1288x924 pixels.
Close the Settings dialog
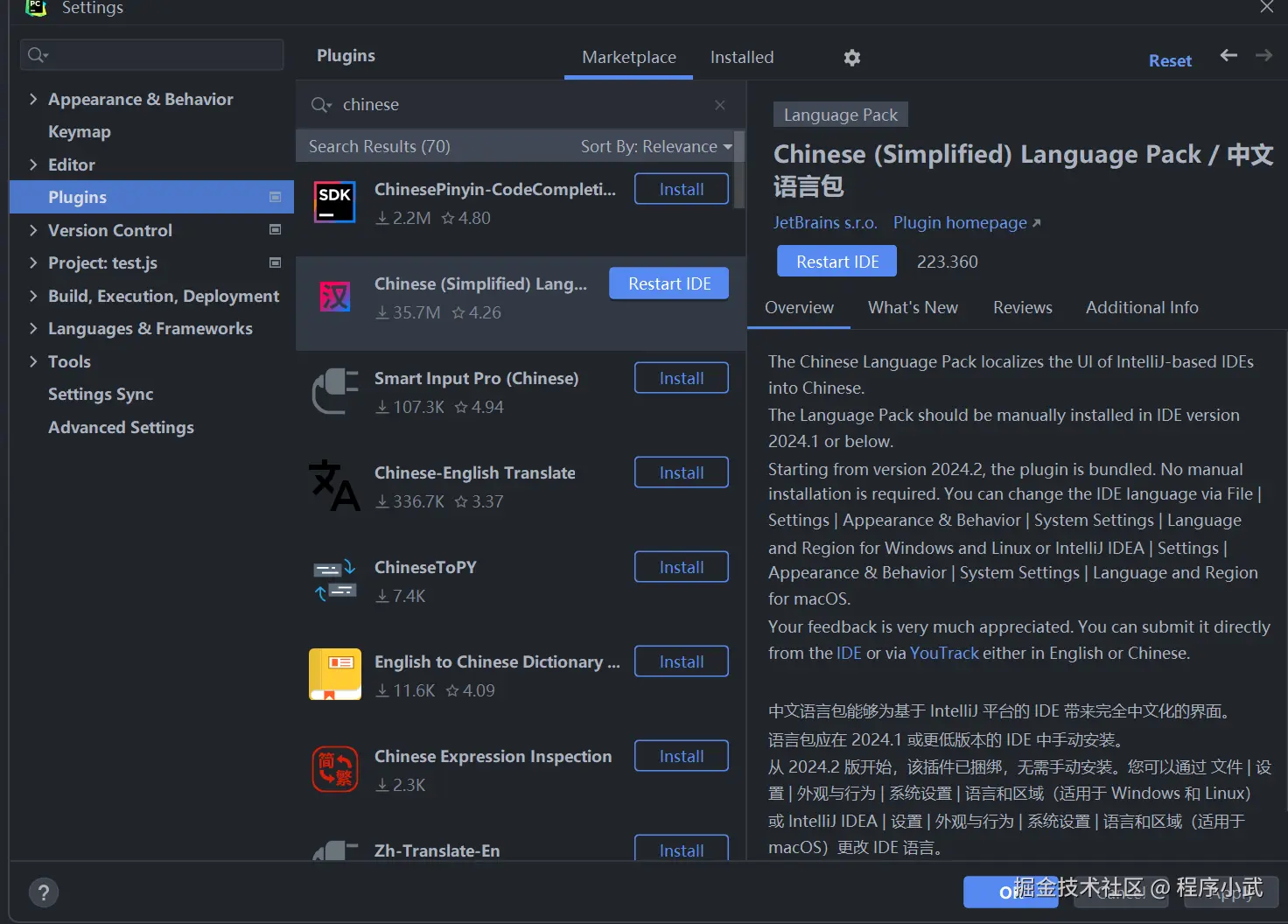click(1266, 7)
